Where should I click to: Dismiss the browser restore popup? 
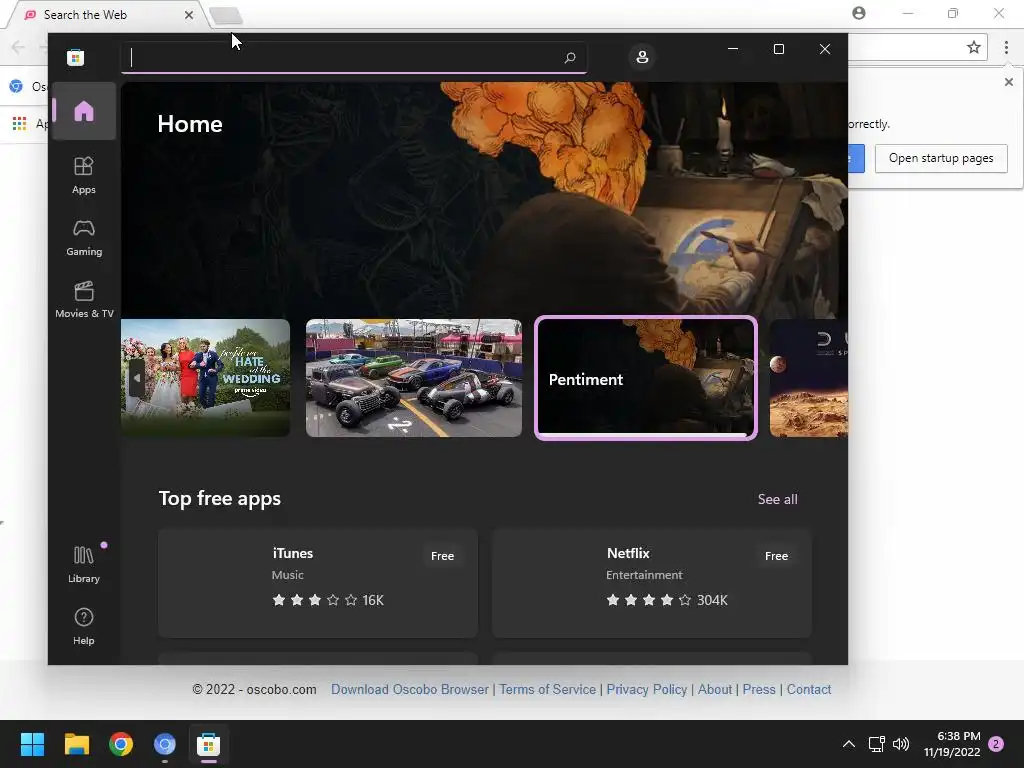click(1008, 82)
